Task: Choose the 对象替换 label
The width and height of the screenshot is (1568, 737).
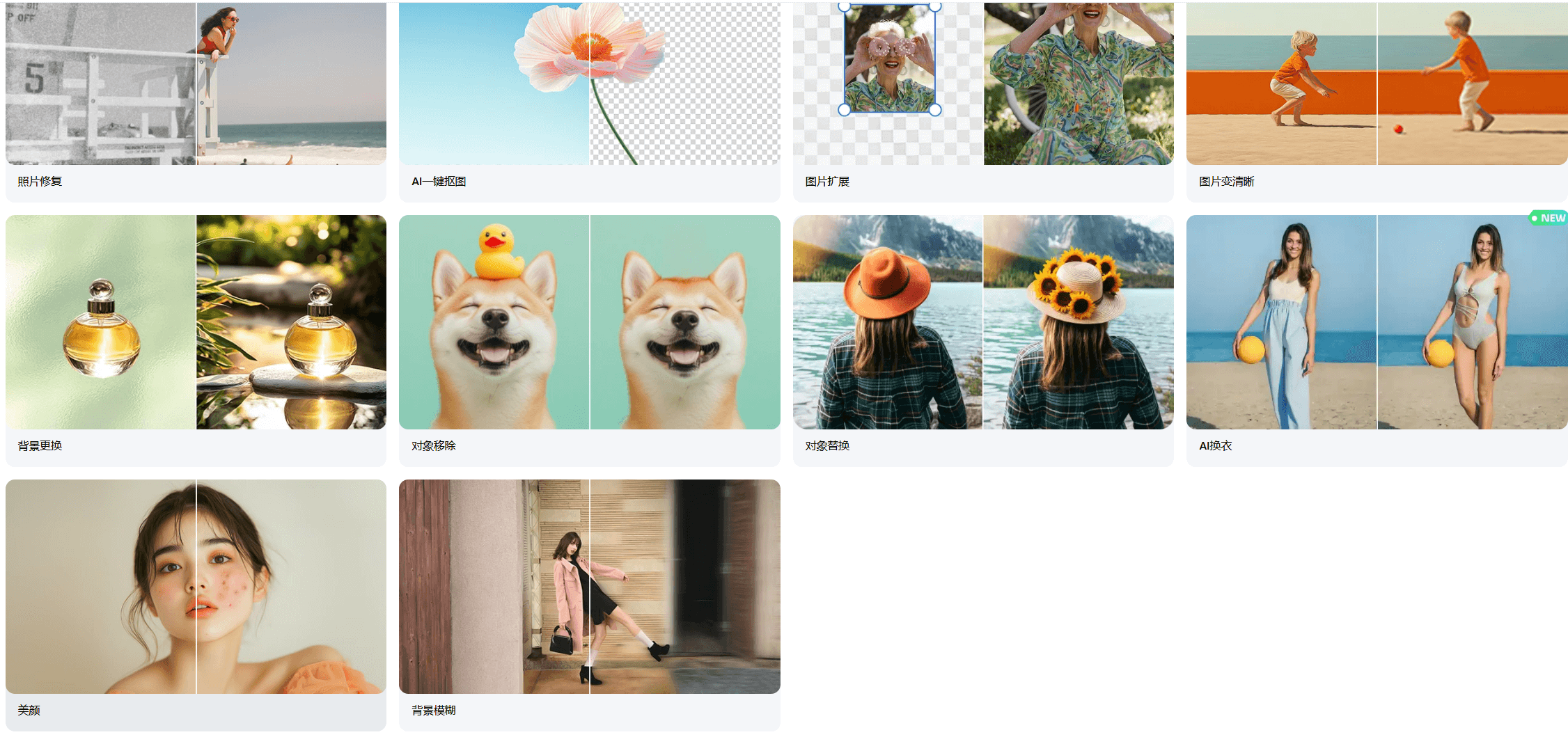Action: [827, 446]
